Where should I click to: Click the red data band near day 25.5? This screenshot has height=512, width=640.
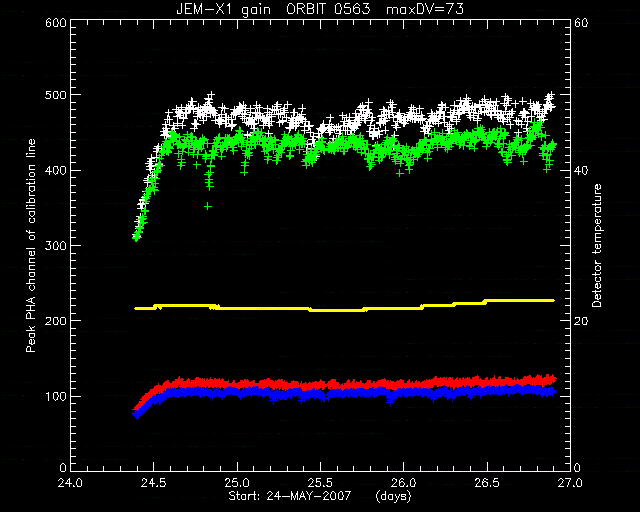point(320,385)
